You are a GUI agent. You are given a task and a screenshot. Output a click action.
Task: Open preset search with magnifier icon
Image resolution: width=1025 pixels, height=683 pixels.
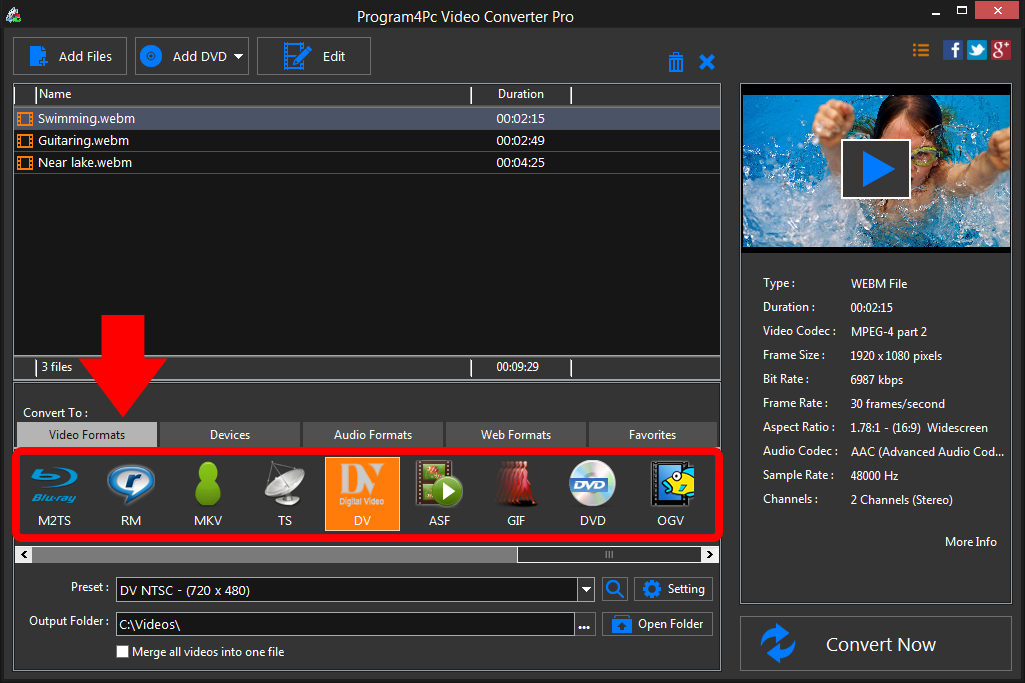click(x=615, y=589)
